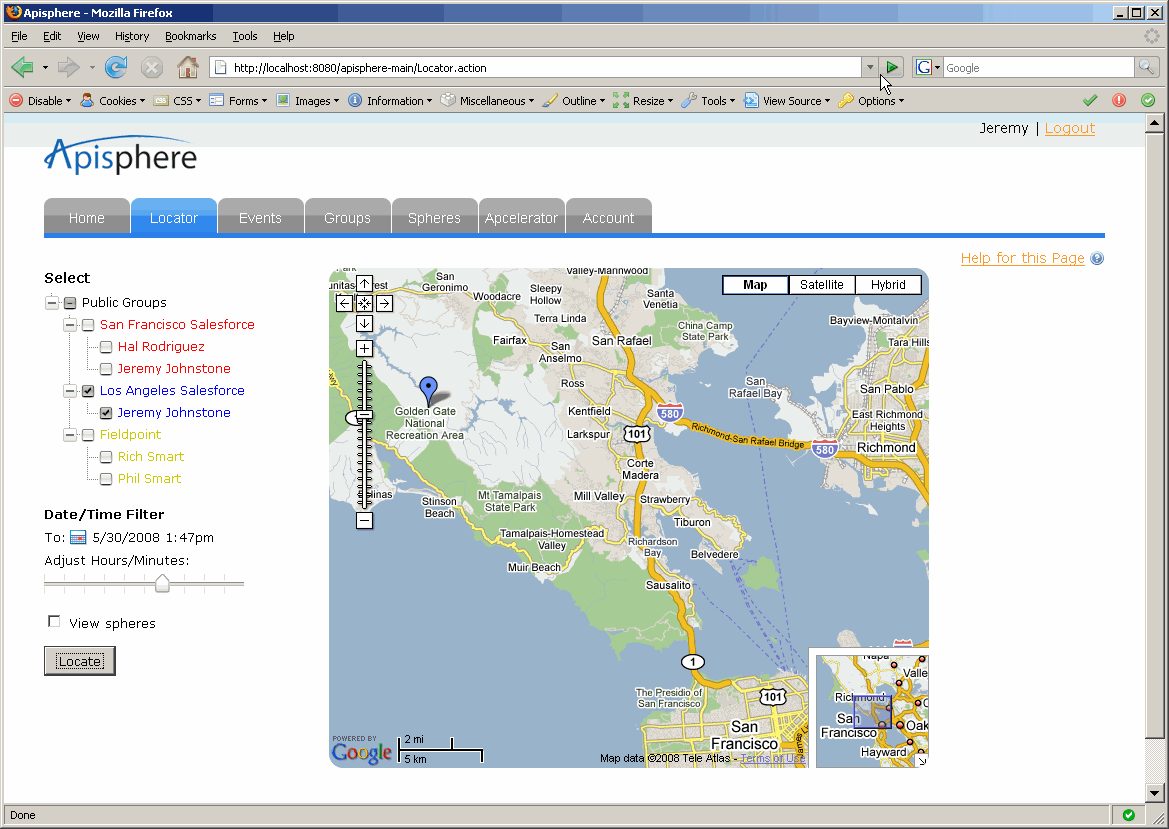Image resolution: width=1169 pixels, height=829 pixels.
Task: Zoom out the map with minus button
Action: tap(365, 520)
